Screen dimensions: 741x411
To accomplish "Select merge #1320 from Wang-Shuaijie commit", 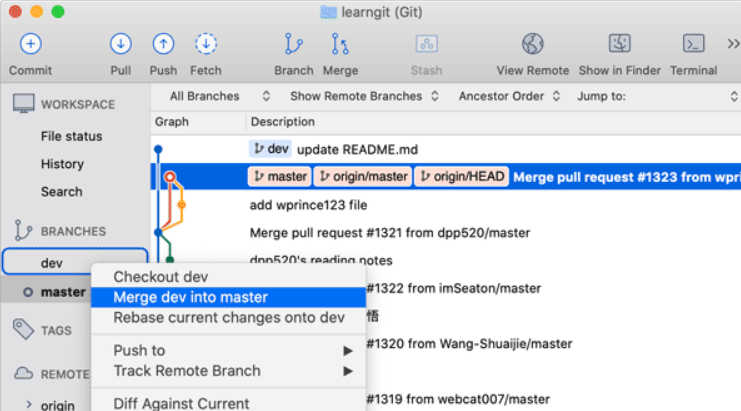I will point(469,343).
